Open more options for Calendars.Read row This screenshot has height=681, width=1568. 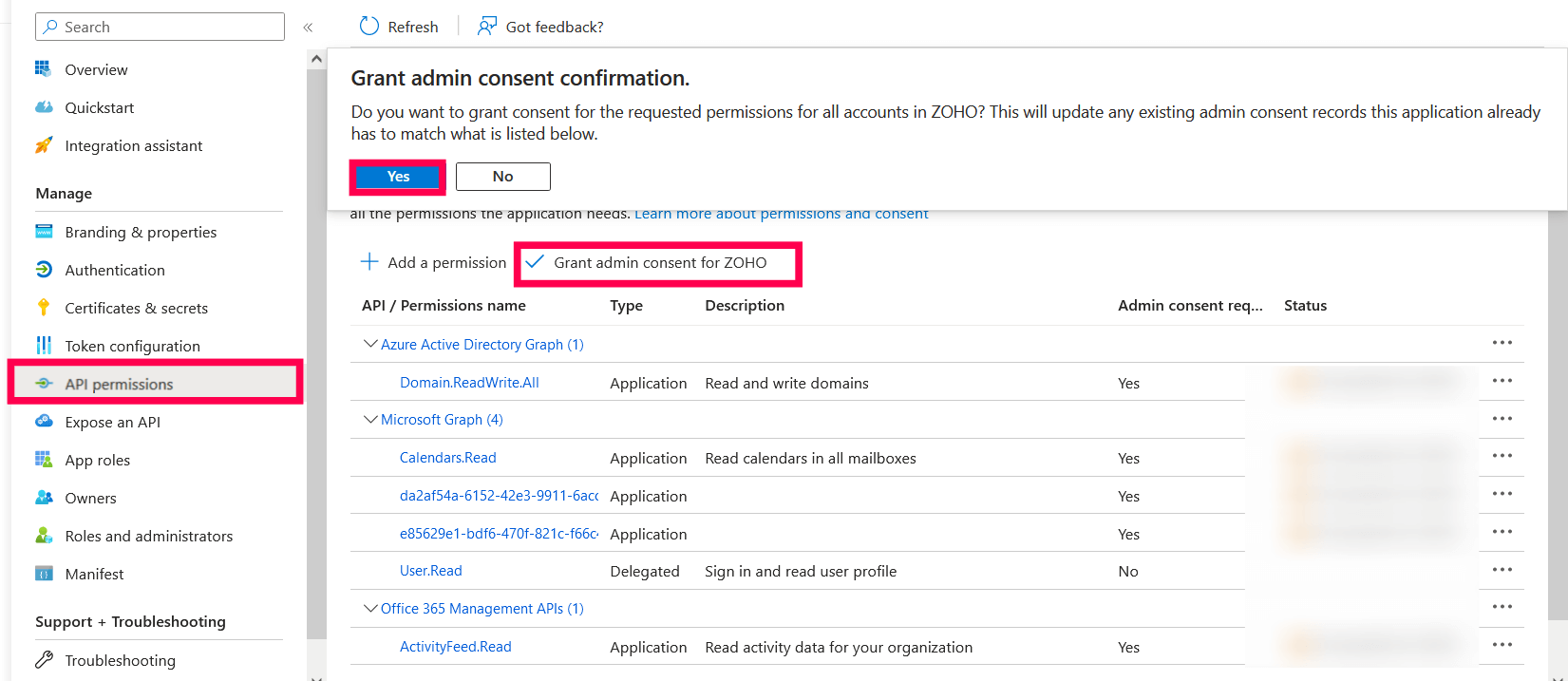[1502, 457]
